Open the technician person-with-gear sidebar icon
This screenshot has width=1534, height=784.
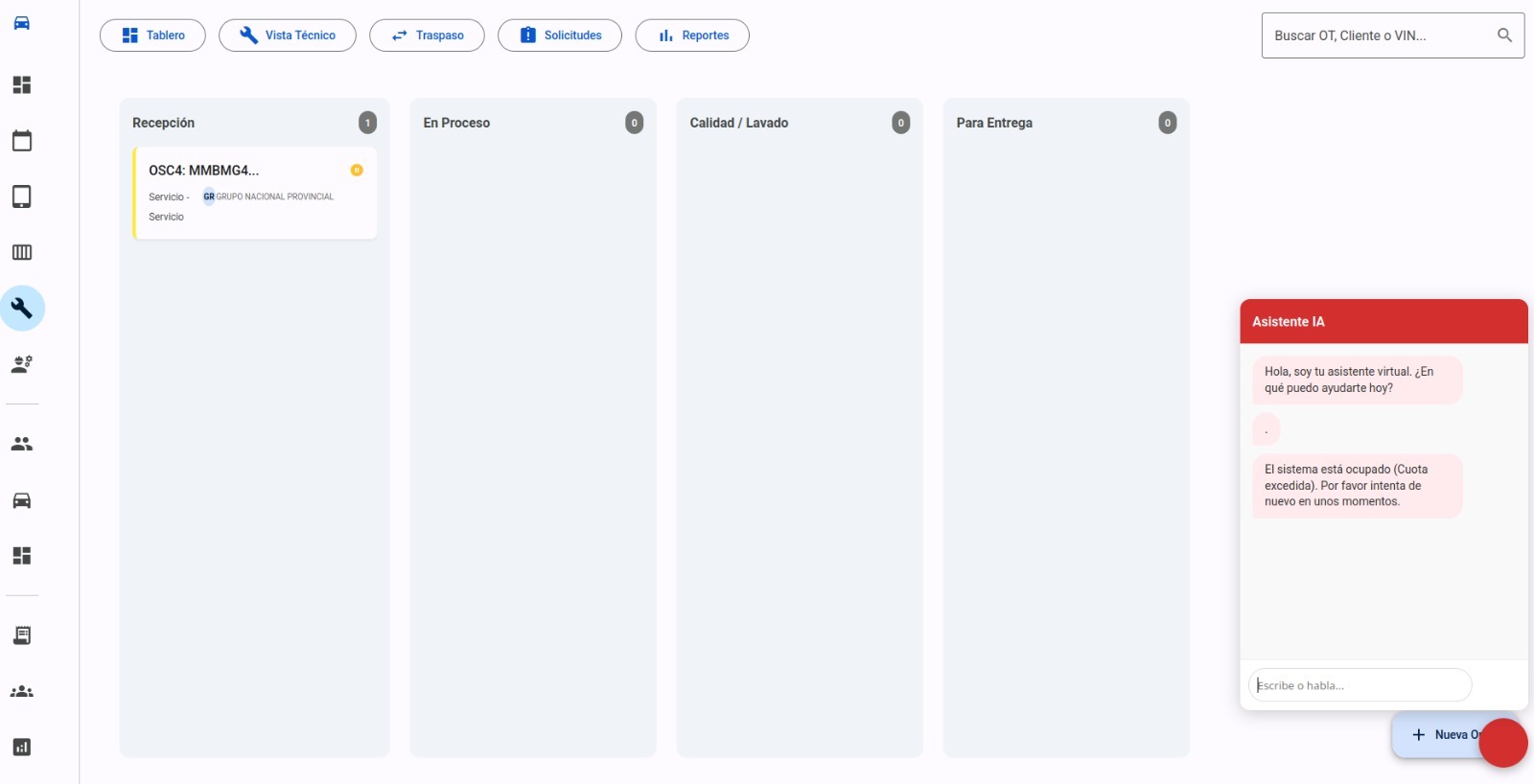pos(21,364)
